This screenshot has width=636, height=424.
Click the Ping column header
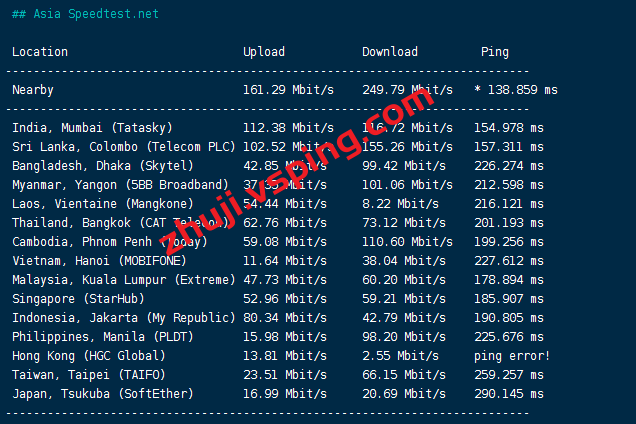(494, 52)
